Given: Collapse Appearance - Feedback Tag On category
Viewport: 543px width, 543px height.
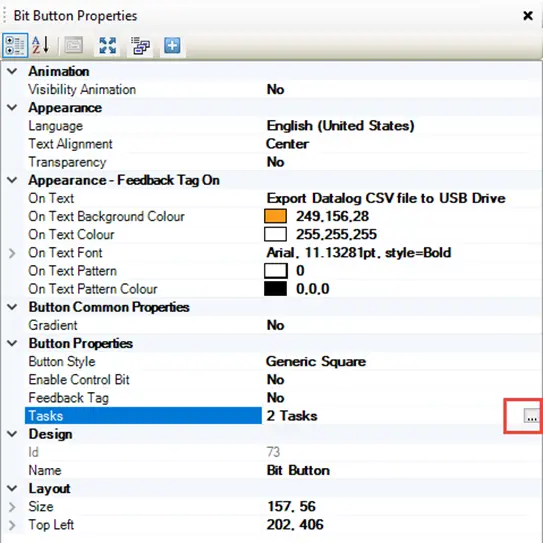Looking at the screenshot, I should [x=12, y=180].
